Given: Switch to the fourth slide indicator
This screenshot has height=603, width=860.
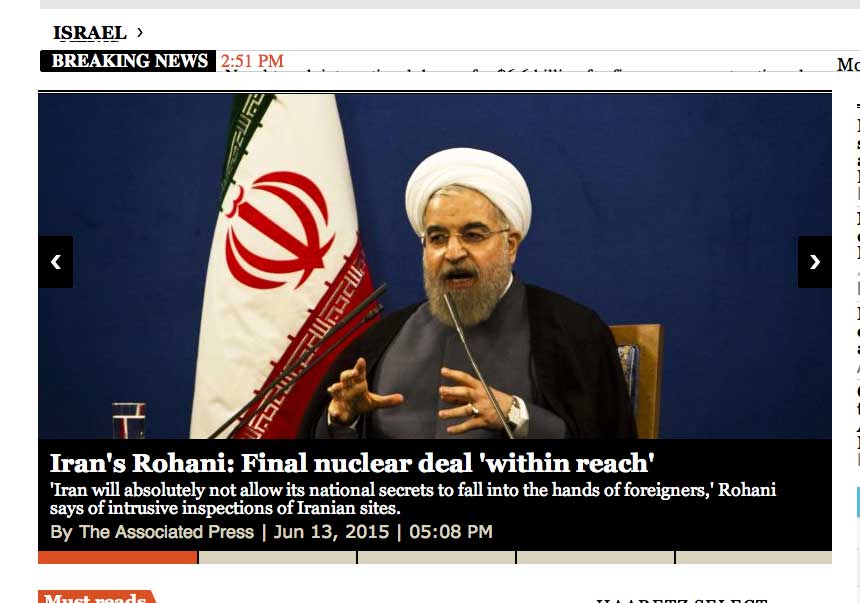Looking at the screenshot, I should (x=596, y=557).
